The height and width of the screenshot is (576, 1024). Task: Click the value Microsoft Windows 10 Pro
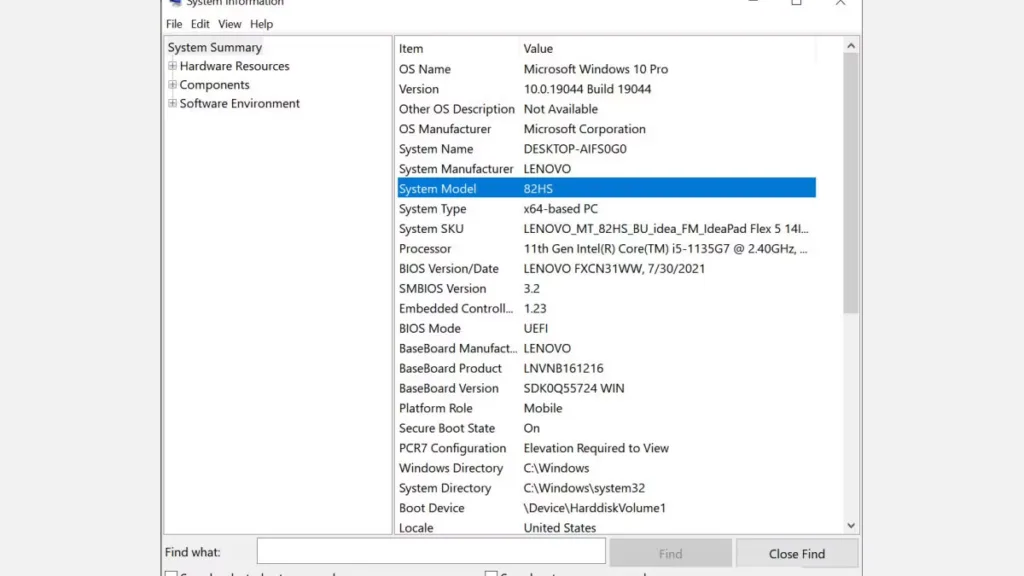click(x=596, y=69)
